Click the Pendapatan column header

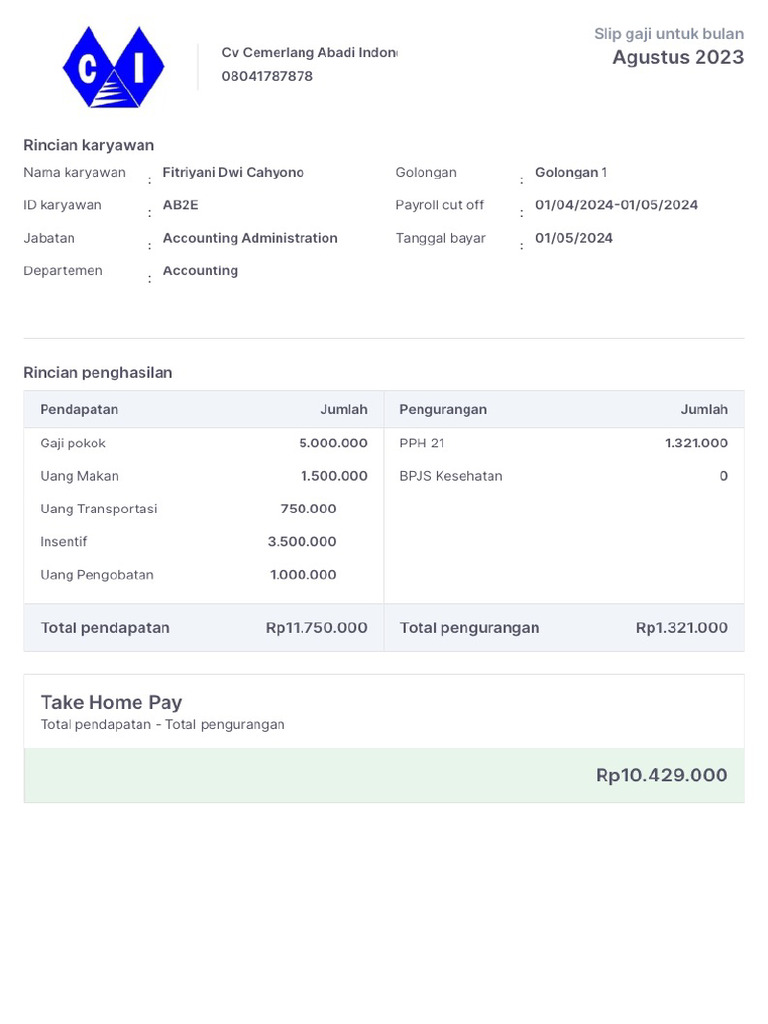click(x=79, y=410)
